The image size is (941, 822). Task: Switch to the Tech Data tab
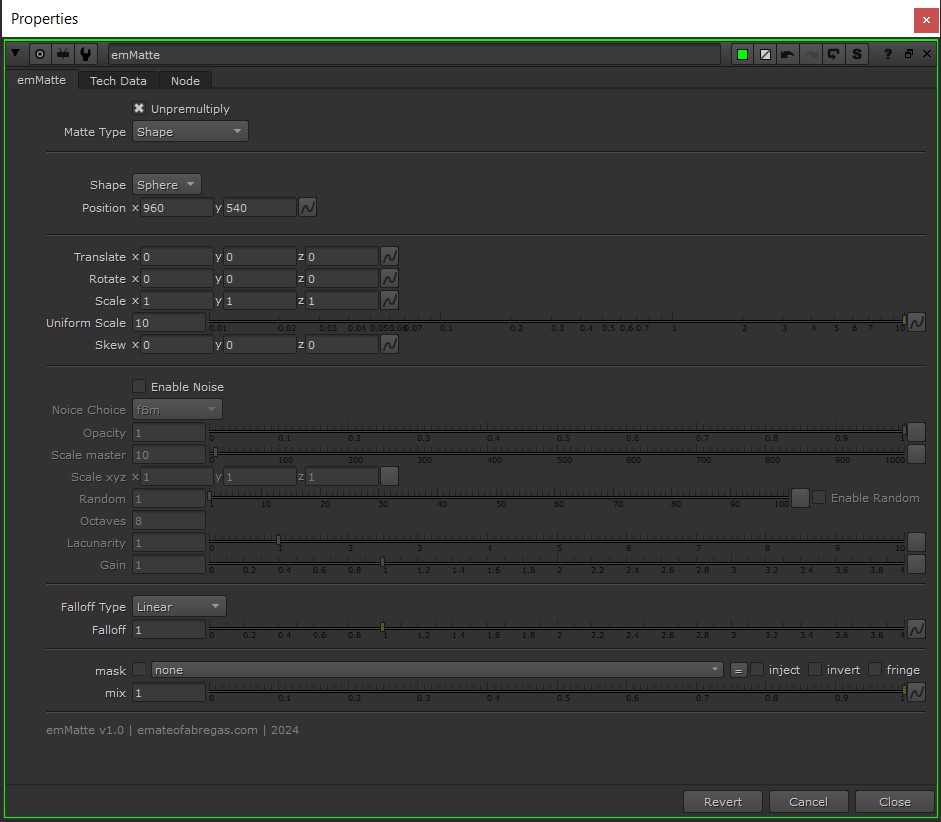[x=118, y=81]
